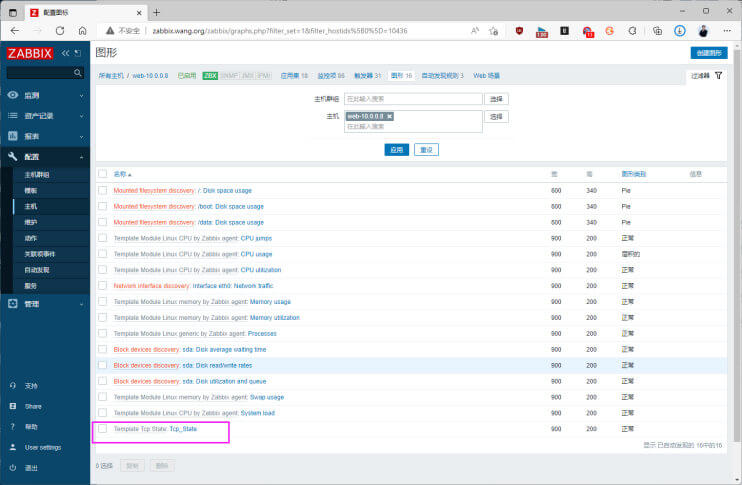The image size is (742, 485).
Task: Collapse the sidebar with the double-chevron icon
Action: click(x=66, y=53)
